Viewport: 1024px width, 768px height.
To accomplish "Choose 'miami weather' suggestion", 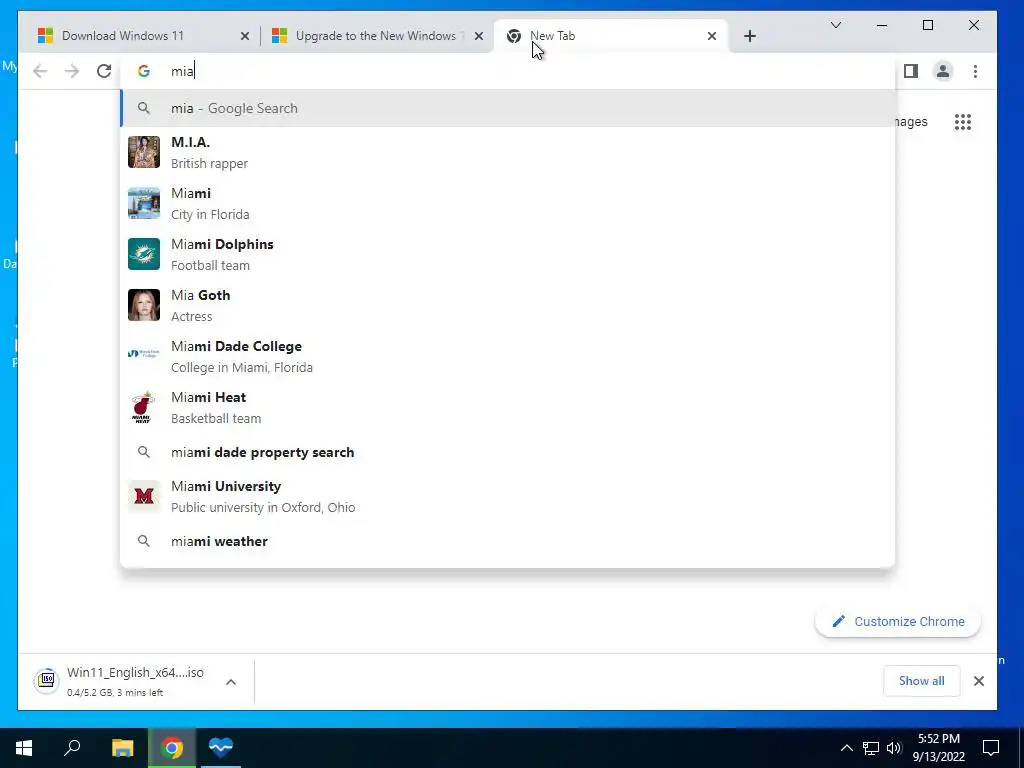I will [507, 541].
